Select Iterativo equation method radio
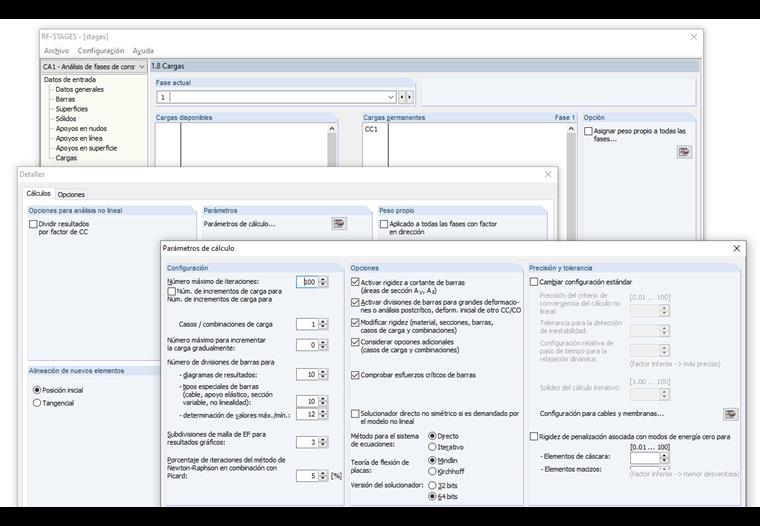This screenshot has width=760, height=526. point(432,447)
